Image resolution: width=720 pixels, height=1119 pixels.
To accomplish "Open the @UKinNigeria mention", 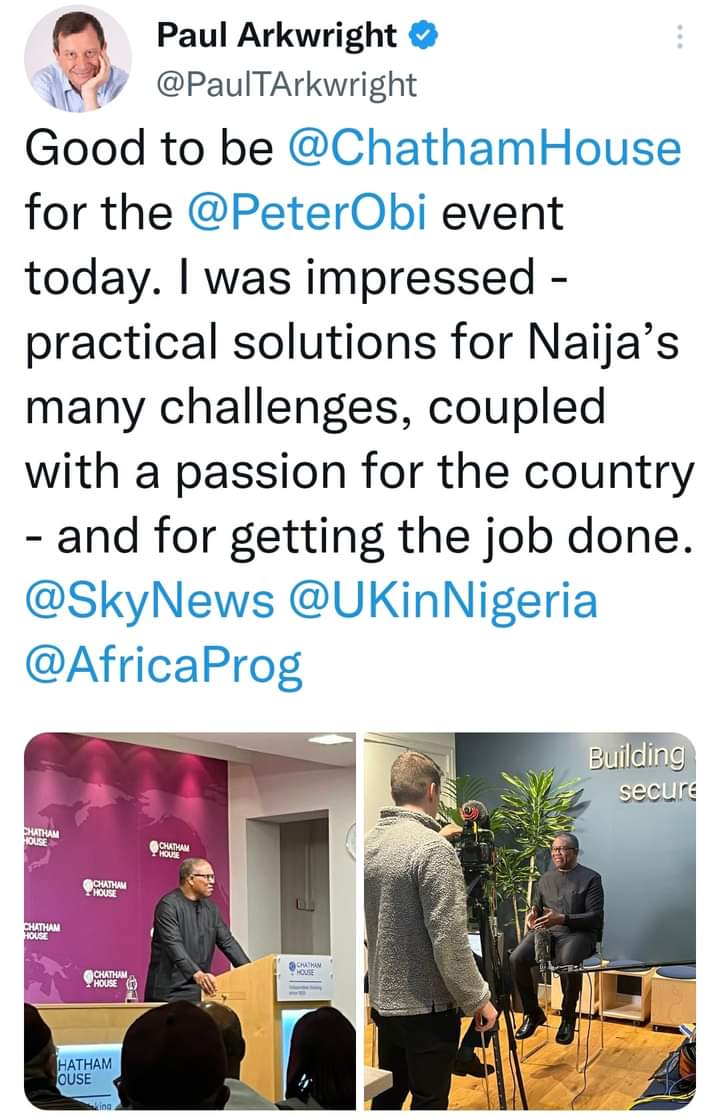I will [x=442, y=602].
